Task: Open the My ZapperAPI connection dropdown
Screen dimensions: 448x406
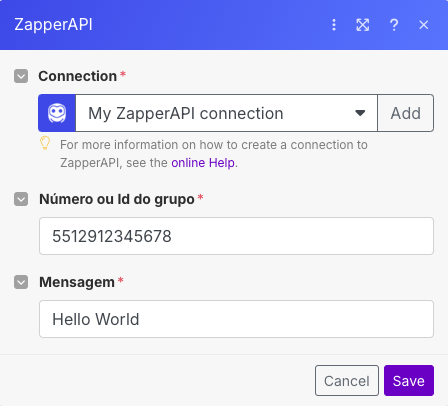Action: tap(226, 113)
